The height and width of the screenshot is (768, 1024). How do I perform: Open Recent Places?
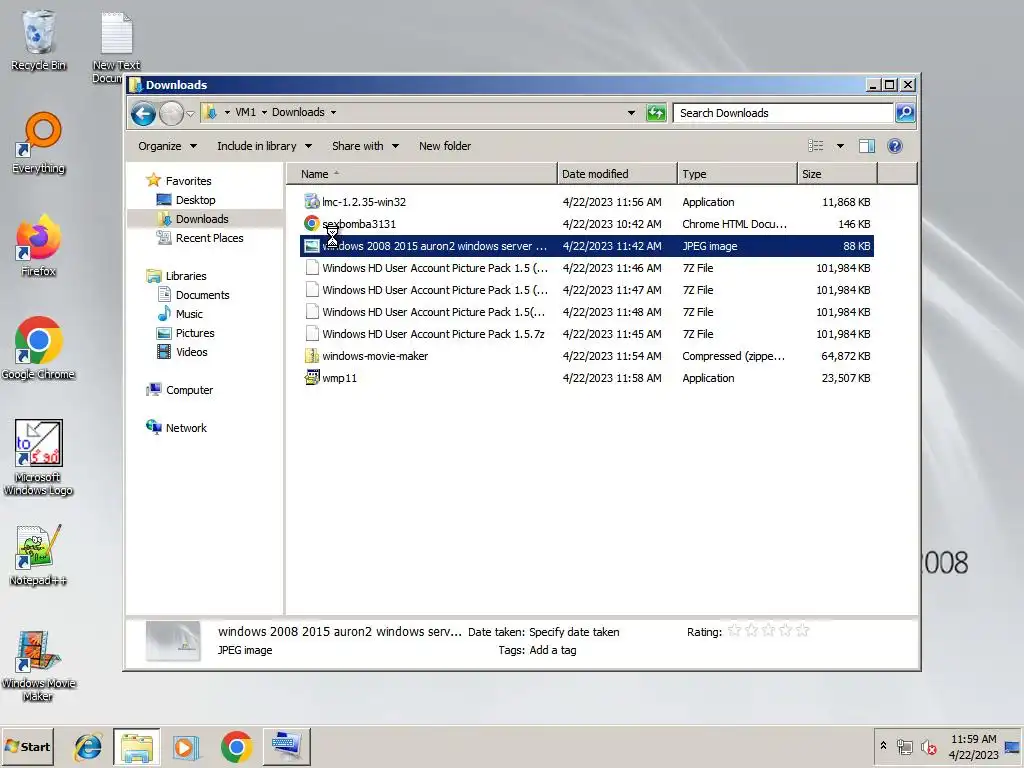(x=209, y=238)
